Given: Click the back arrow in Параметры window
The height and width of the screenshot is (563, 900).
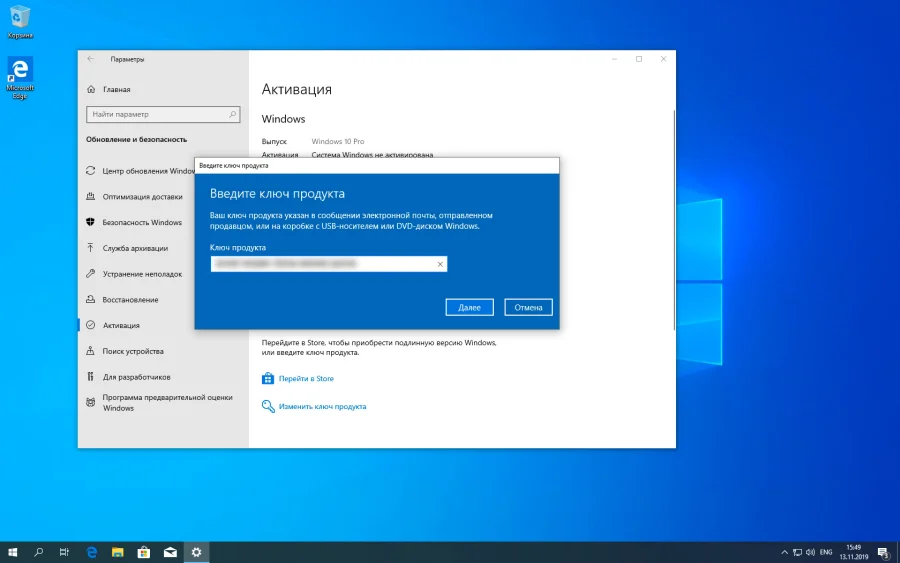Looking at the screenshot, I should [91, 59].
